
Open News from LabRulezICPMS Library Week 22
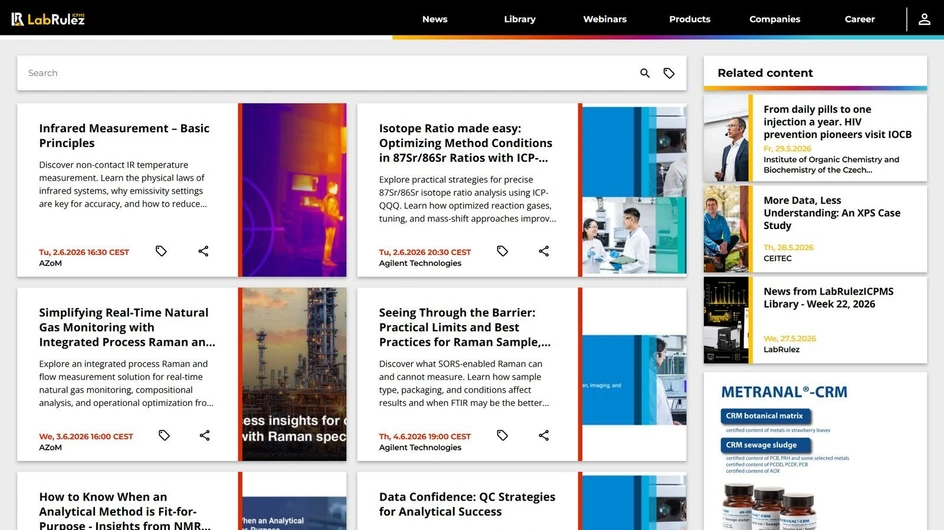tap(828, 298)
